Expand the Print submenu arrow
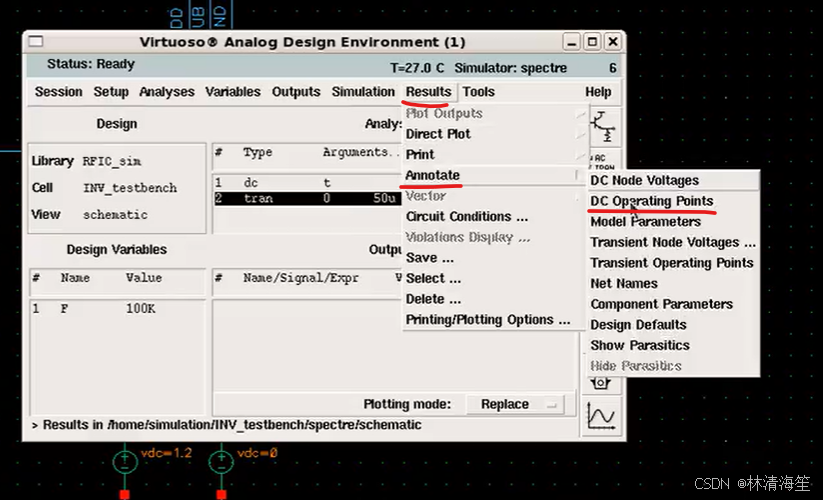Screen dimensions: 823x500 (x=579, y=155)
